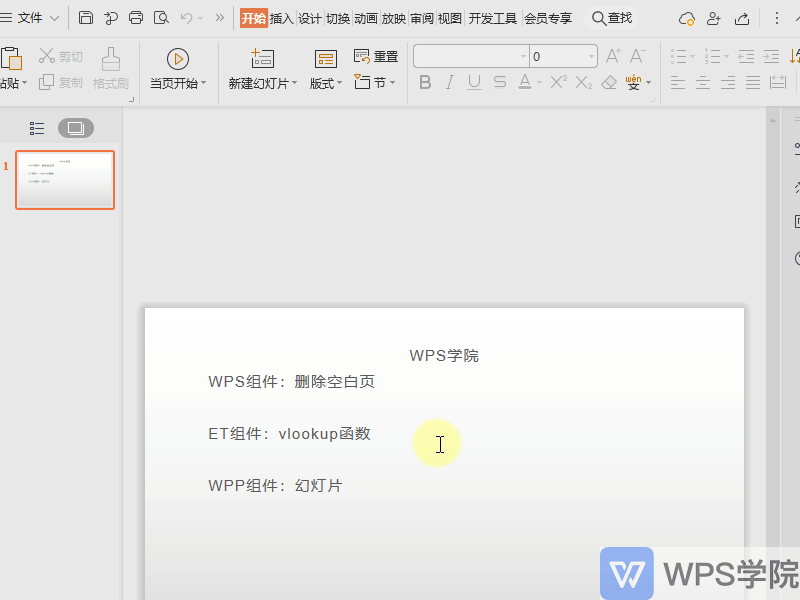Click the cloud sync icon
The height and width of the screenshot is (600, 800).
pyautogui.click(x=686, y=18)
